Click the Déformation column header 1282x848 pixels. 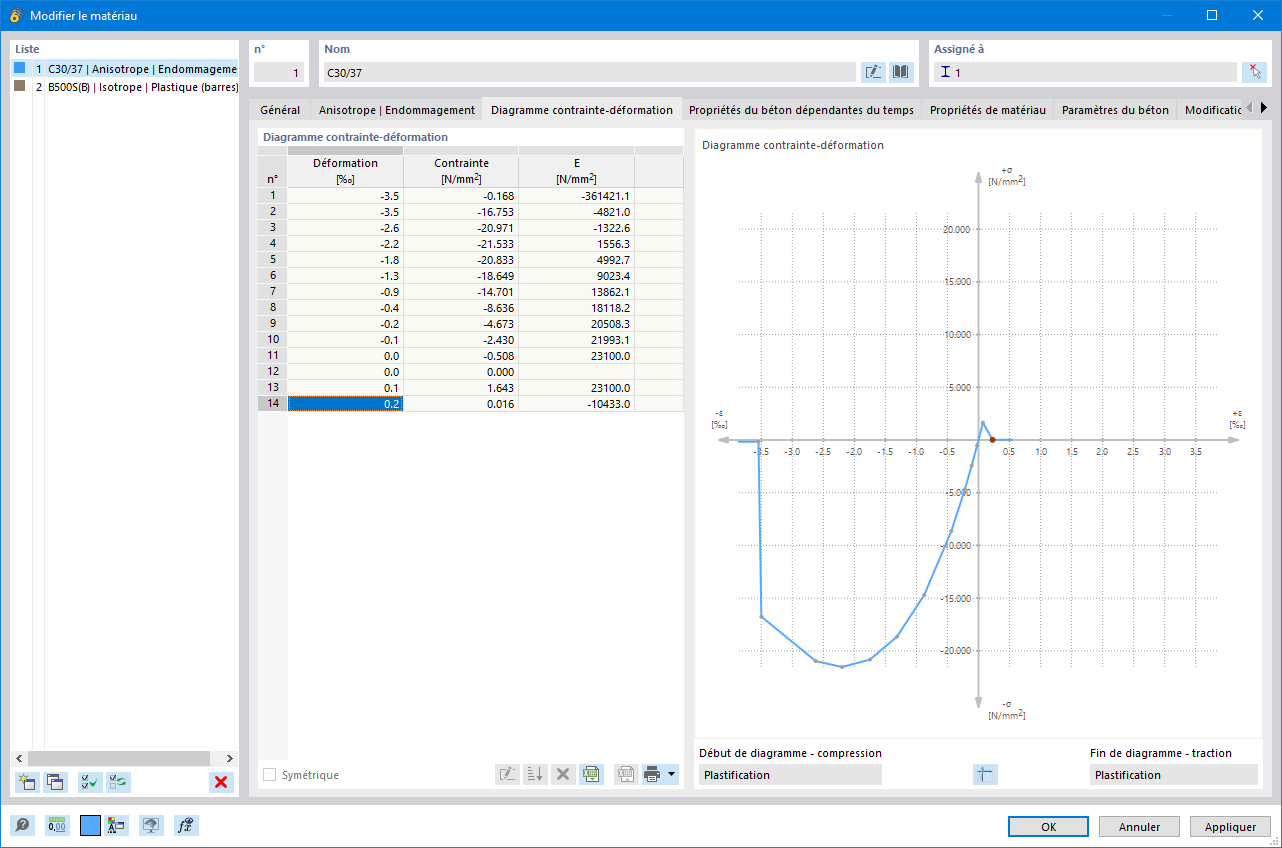tap(345, 171)
